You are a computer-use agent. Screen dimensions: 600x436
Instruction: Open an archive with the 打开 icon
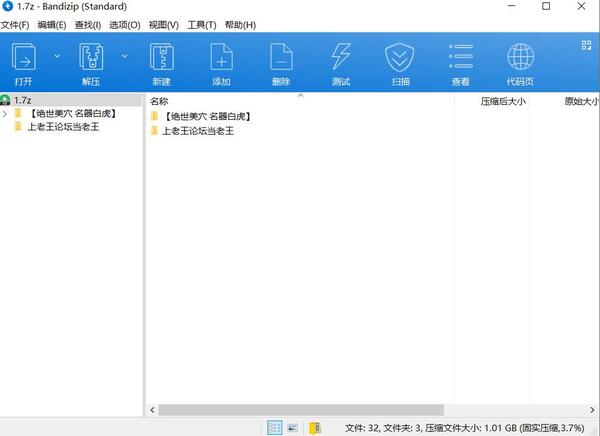click(x=24, y=57)
